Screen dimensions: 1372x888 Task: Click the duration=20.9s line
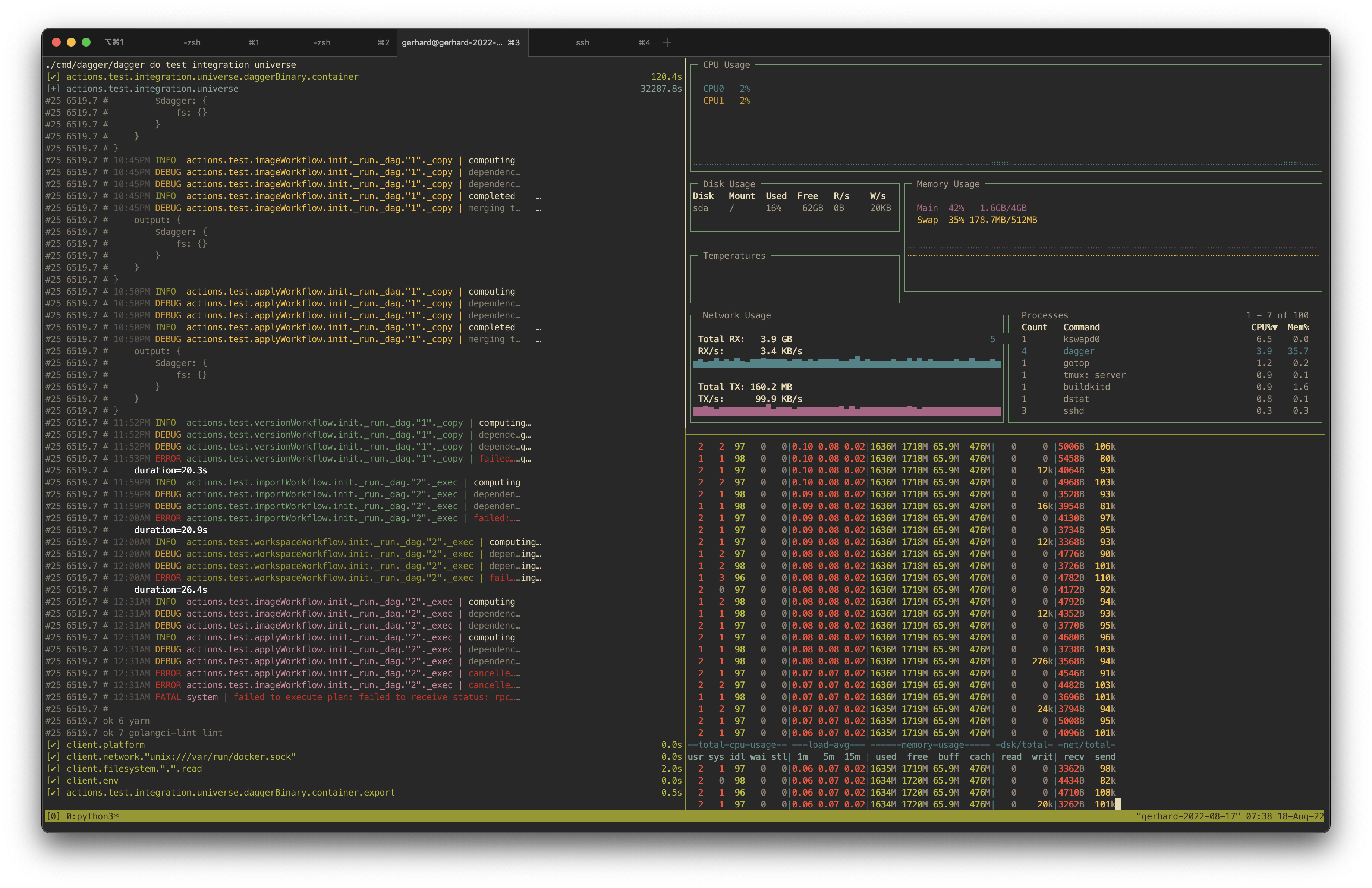click(x=171, y=530)
